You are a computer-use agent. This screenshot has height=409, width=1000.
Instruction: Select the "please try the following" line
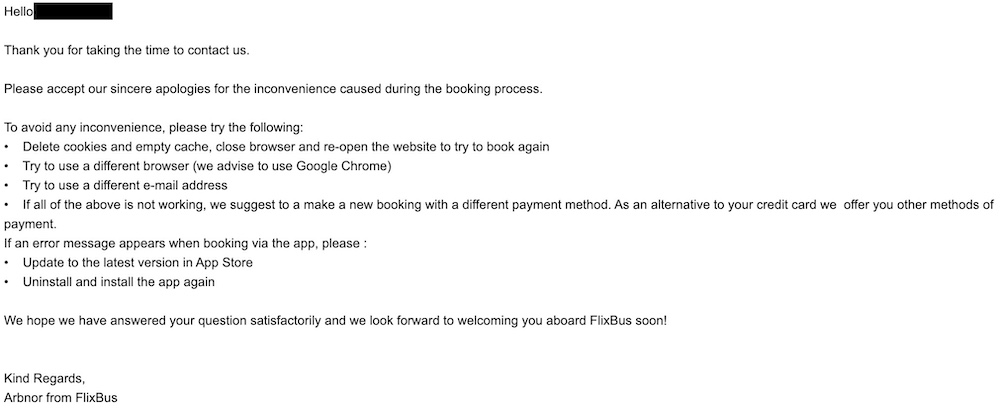(154, 128)
